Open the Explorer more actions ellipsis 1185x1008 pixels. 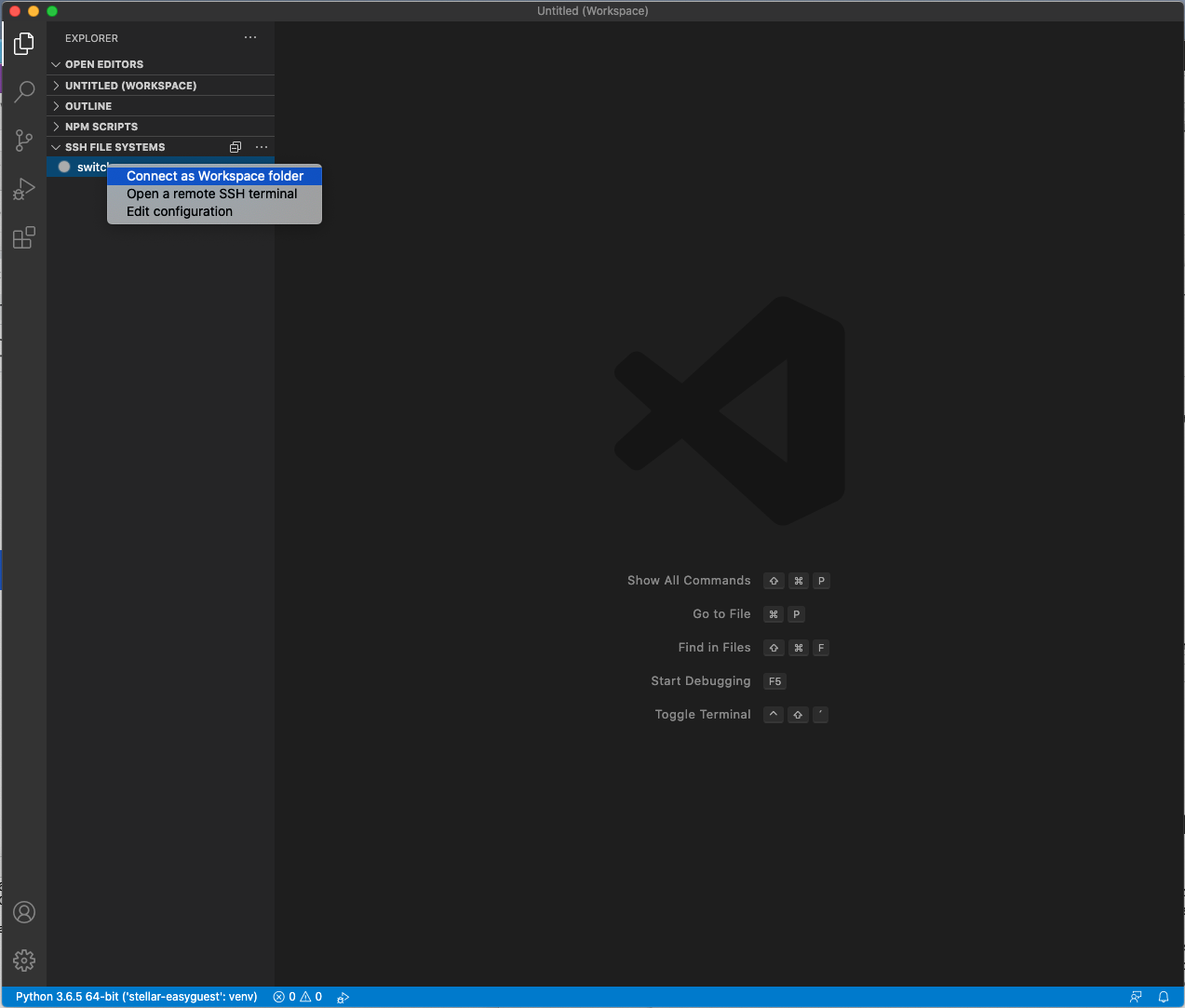(x=250, y=38)
